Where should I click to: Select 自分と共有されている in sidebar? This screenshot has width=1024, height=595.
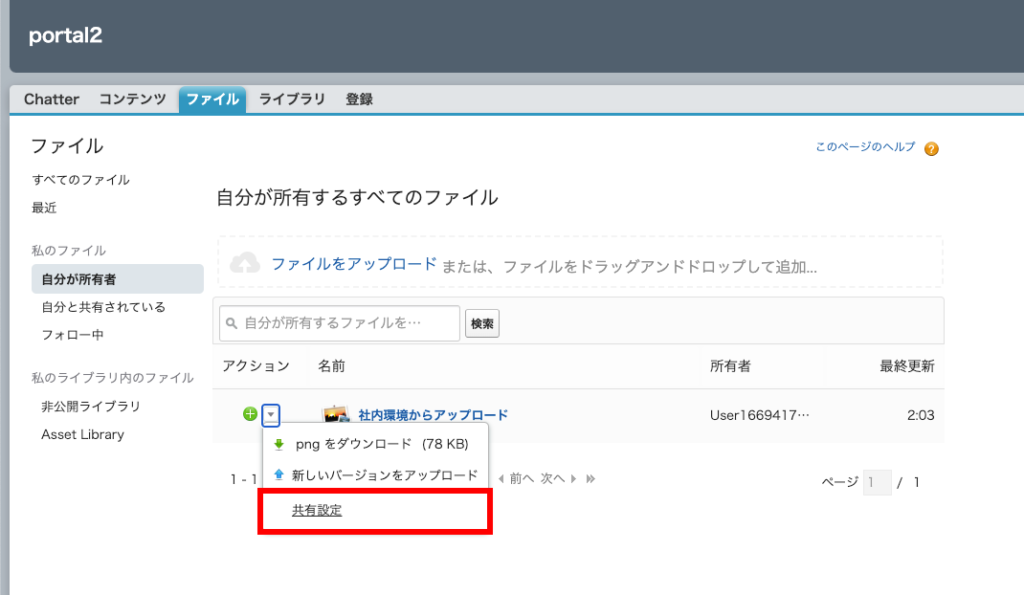[x=103, y=307]
